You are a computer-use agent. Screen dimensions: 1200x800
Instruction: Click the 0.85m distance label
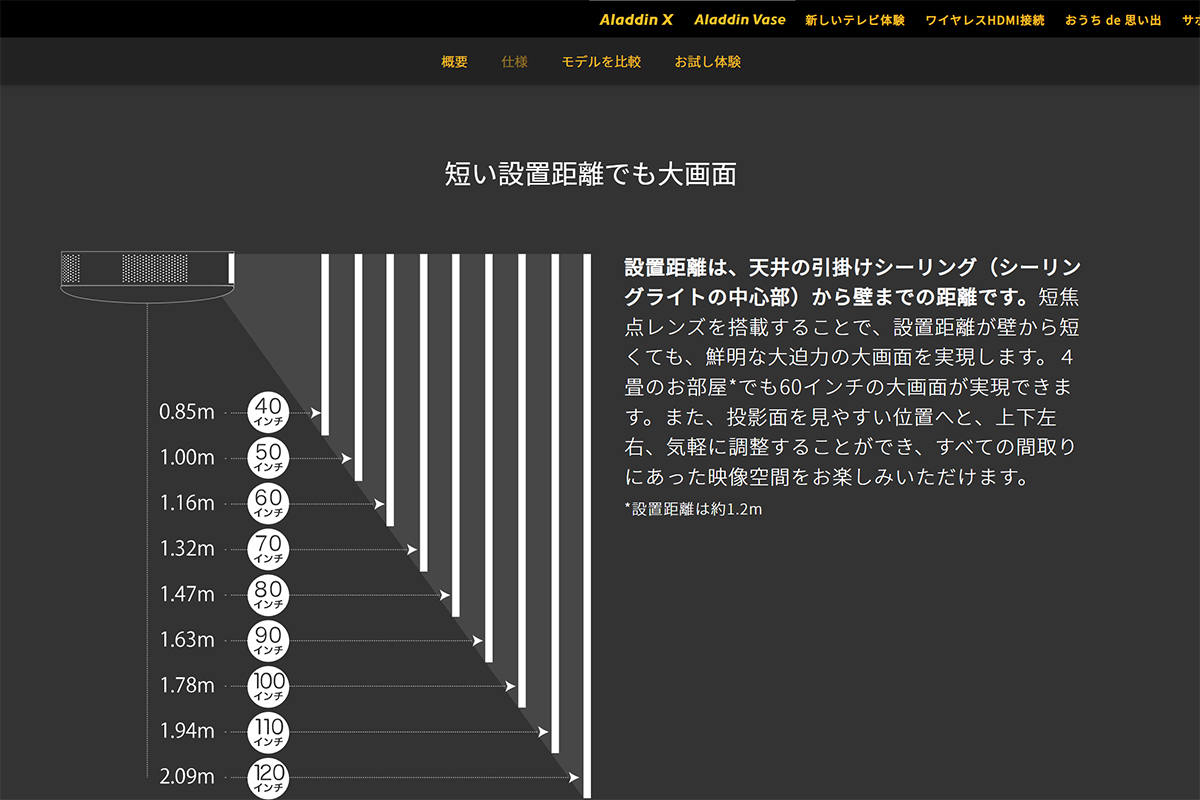click(187, 412)
